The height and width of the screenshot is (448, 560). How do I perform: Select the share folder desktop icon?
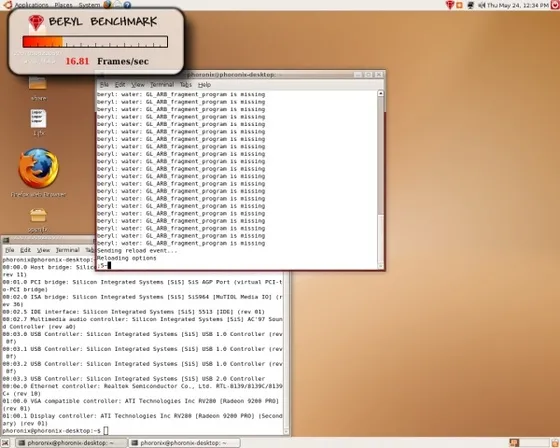tap(38, 88)
